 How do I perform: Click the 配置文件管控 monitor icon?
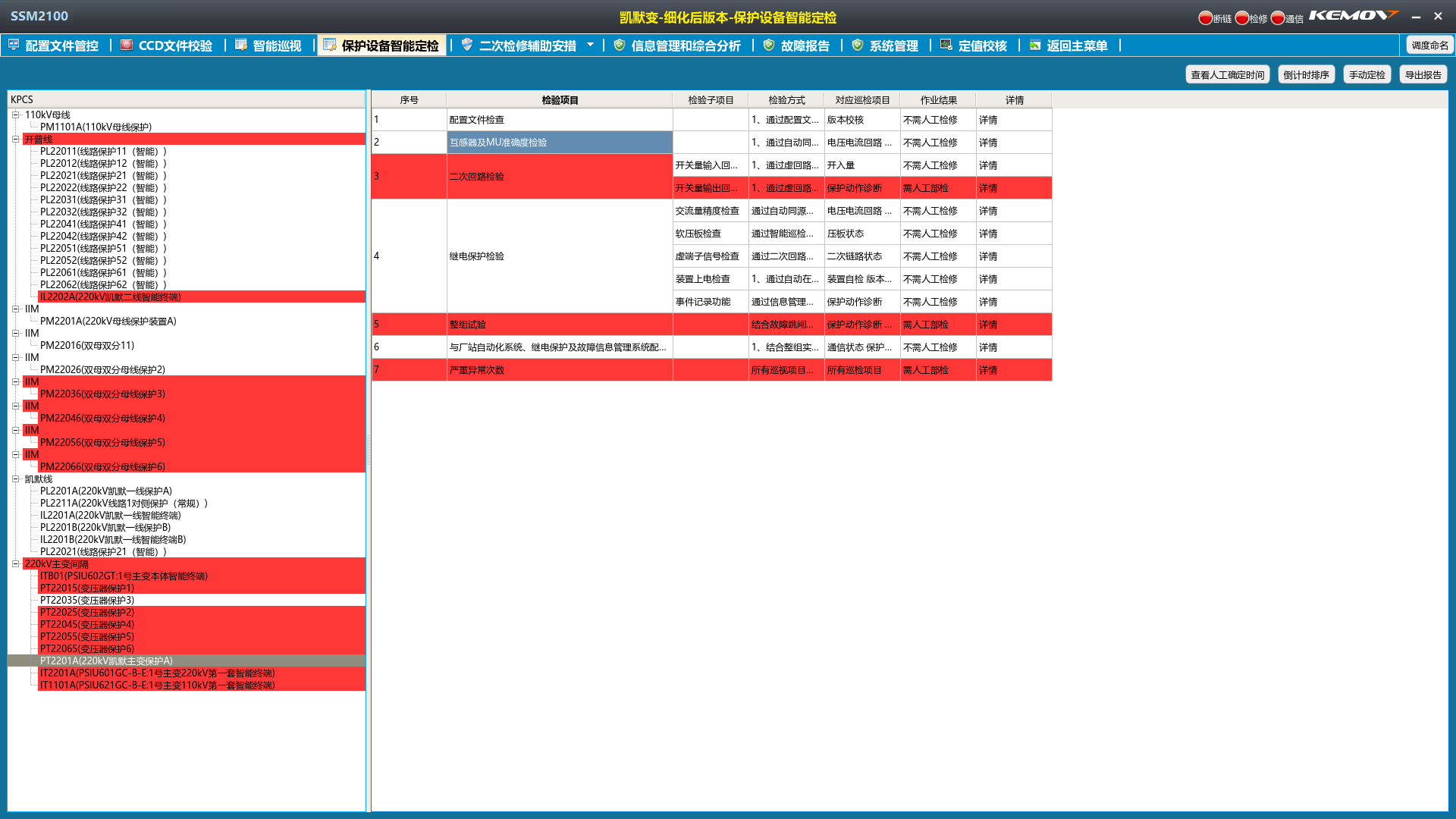point(14,45)
